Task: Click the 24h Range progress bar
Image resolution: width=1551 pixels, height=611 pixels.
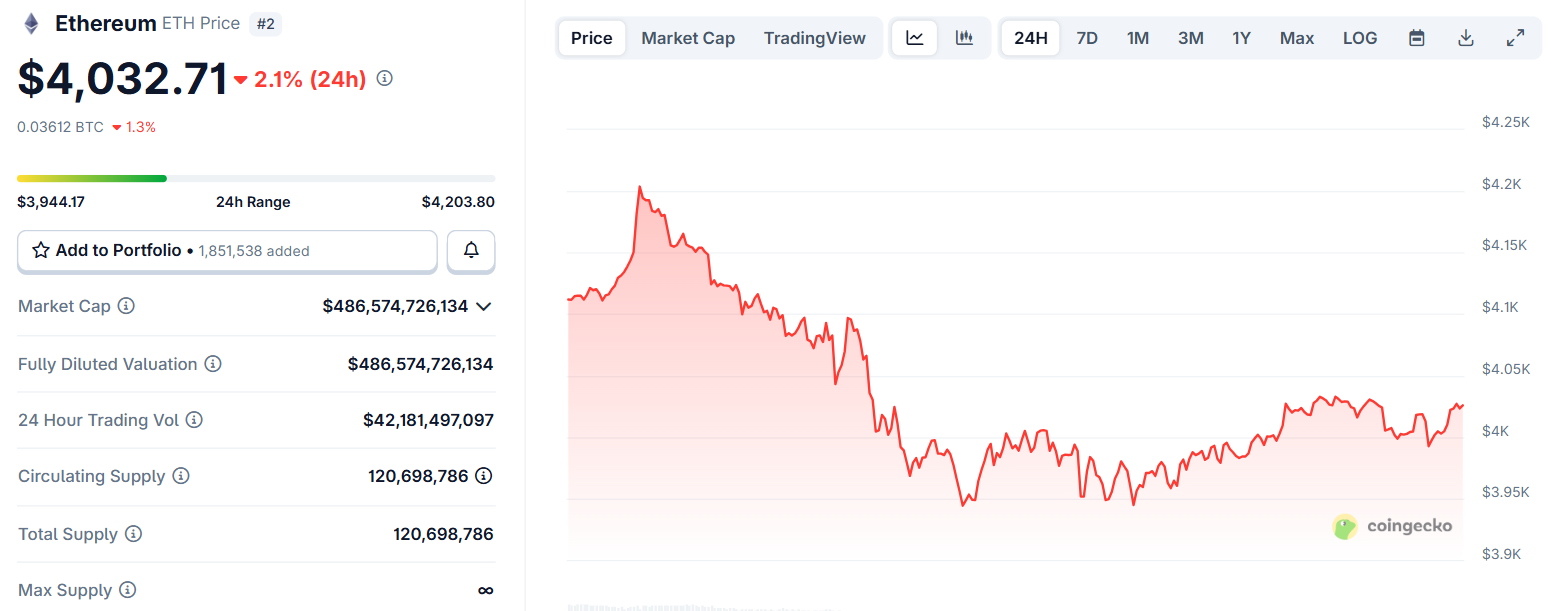Action: point(255,177)
